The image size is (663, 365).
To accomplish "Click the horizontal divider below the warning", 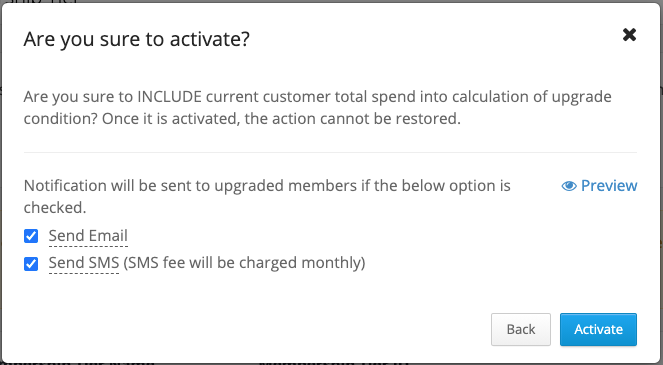I will click(x=330, y=152).
